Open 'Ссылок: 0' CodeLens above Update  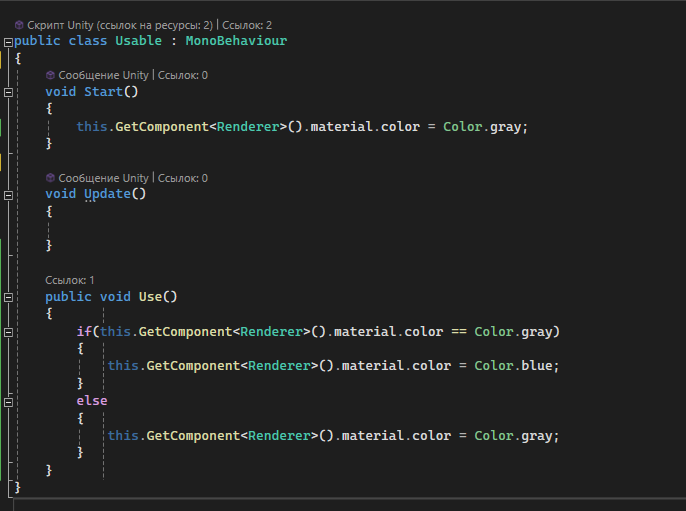coord(182,178)
